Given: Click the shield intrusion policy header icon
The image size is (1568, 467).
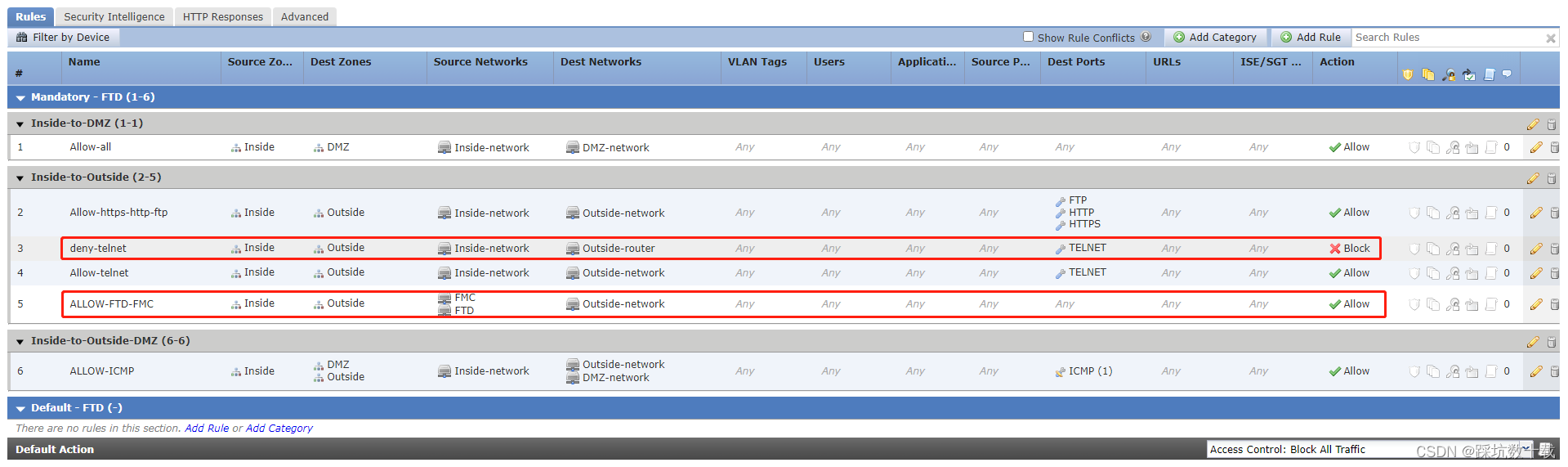Looking at the screenshot, I should (1407, 74).
